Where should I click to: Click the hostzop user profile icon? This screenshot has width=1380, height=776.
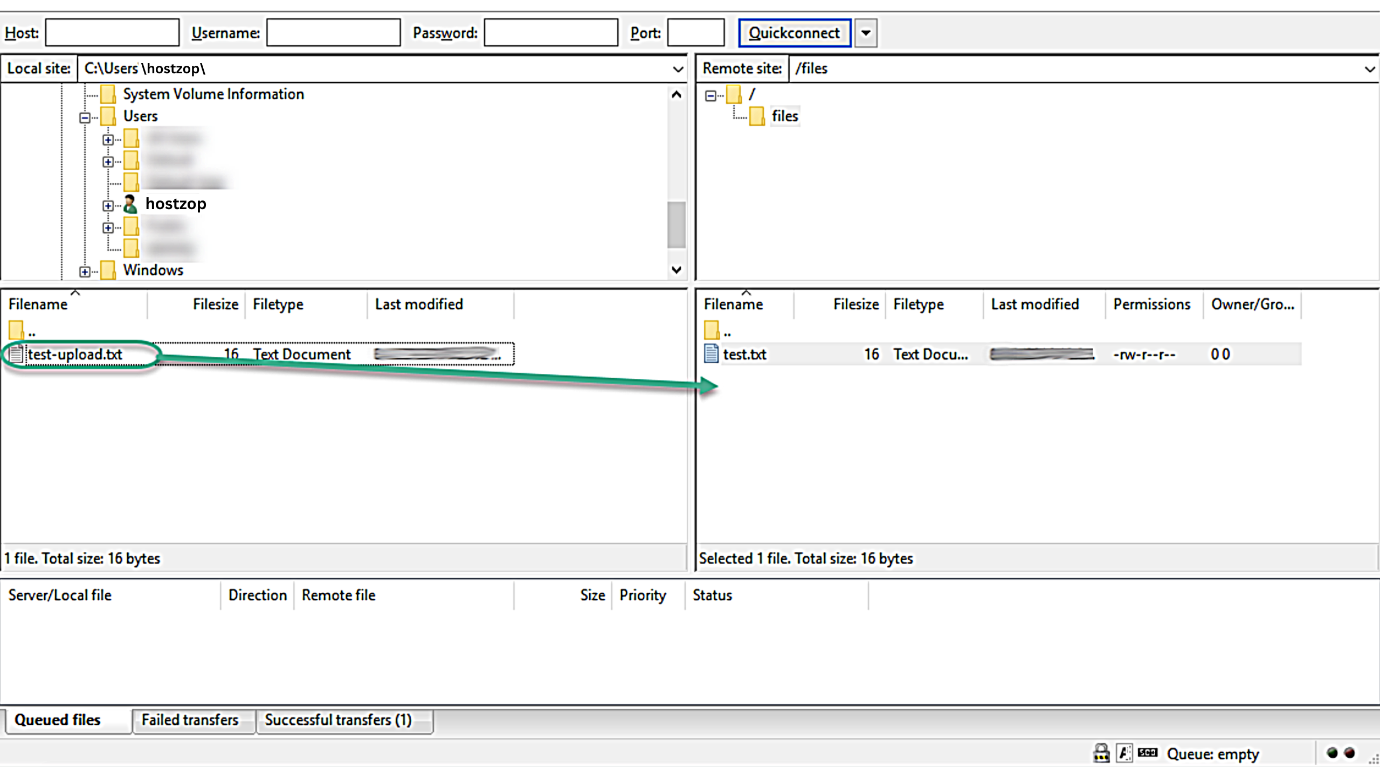click(x=130, y=203)
